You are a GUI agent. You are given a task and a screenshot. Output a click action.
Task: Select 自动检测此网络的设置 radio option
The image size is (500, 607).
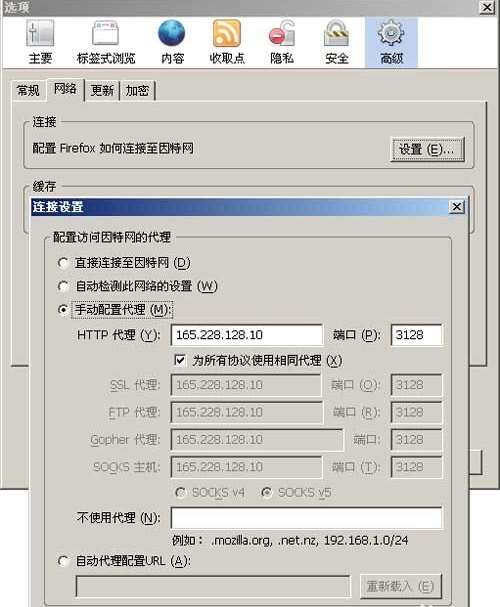pos(63,286)
